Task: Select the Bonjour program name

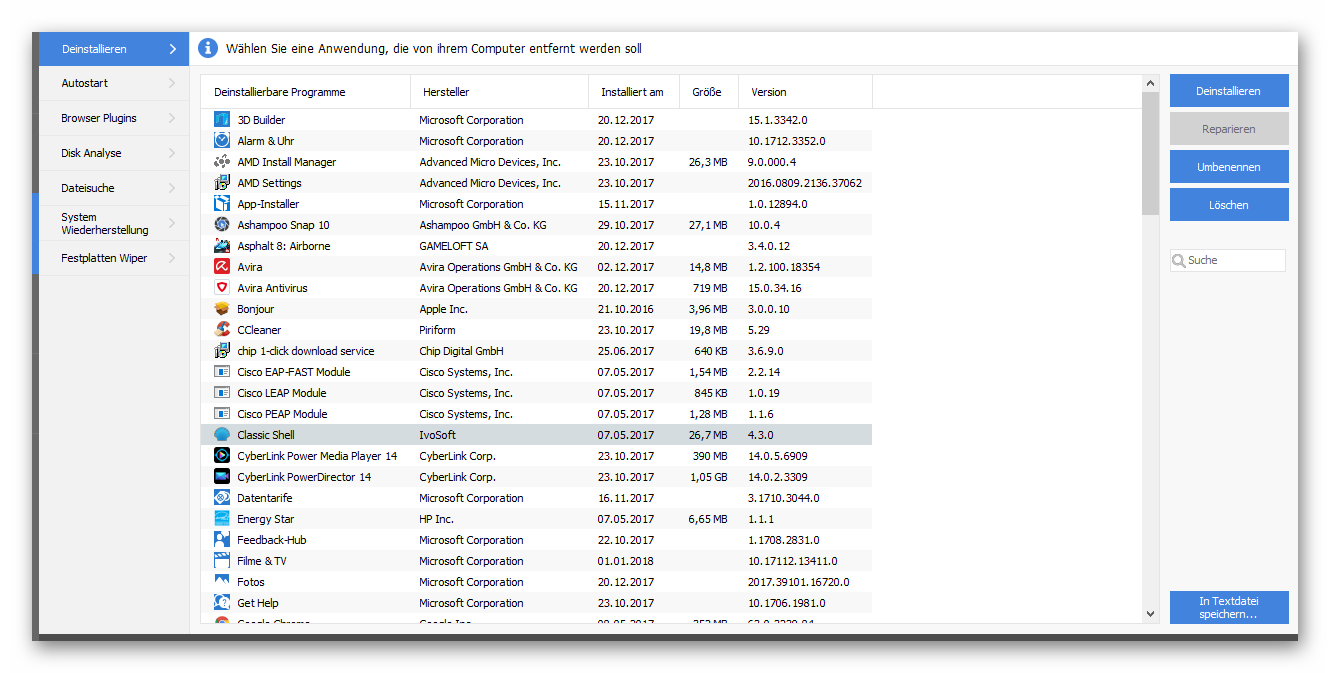Action: [x=256, y=309]
